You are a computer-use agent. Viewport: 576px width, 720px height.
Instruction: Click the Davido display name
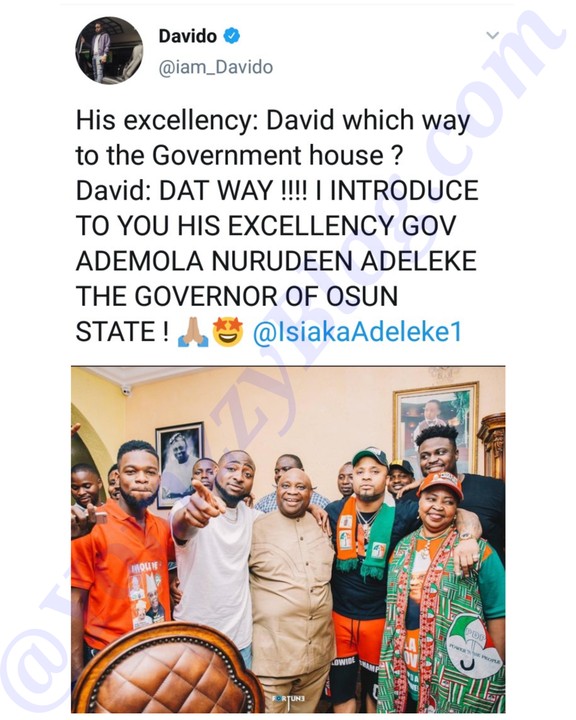pos(187,36)
